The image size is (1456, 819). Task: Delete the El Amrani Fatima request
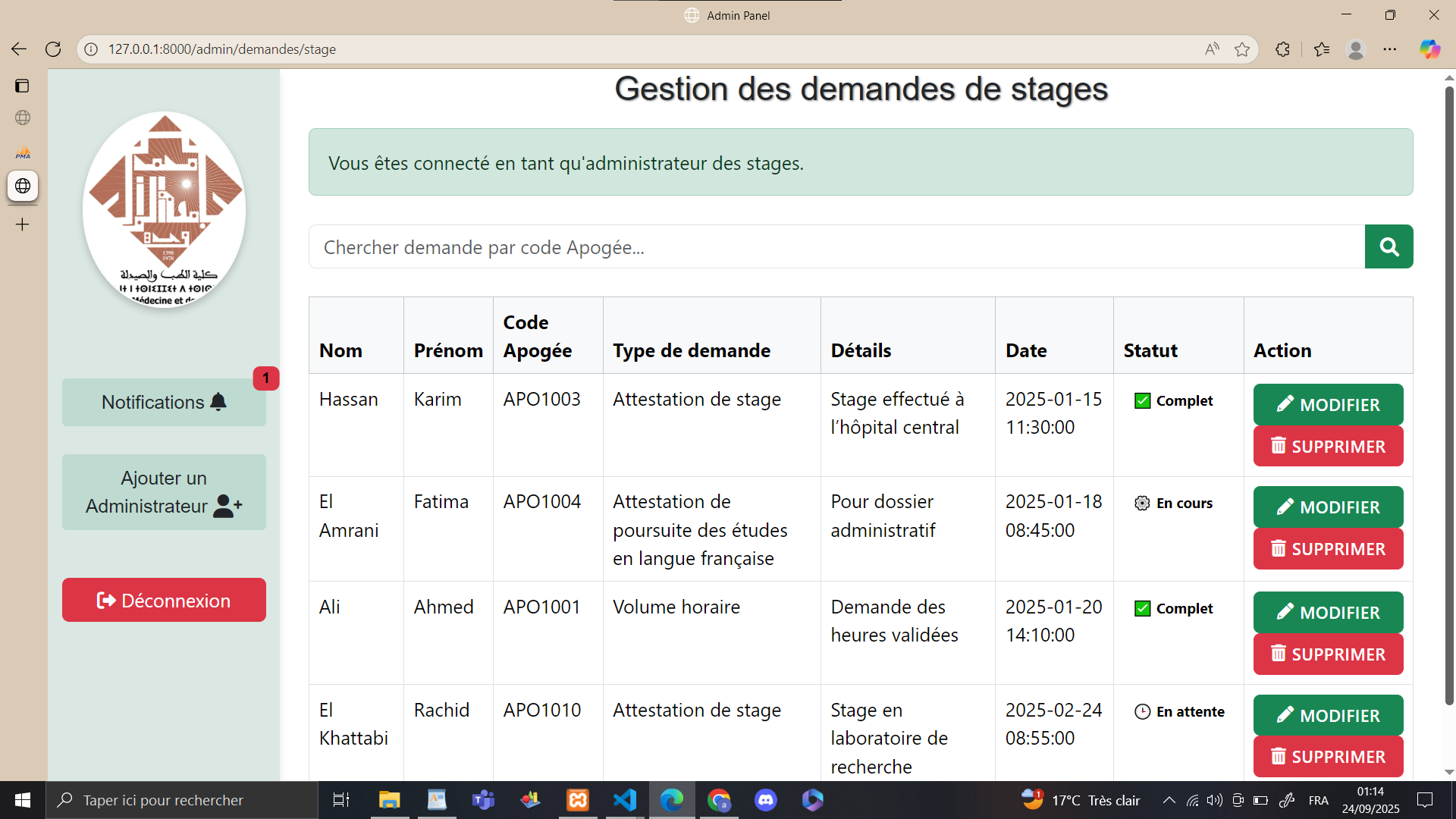click(x=1328, y=548)
